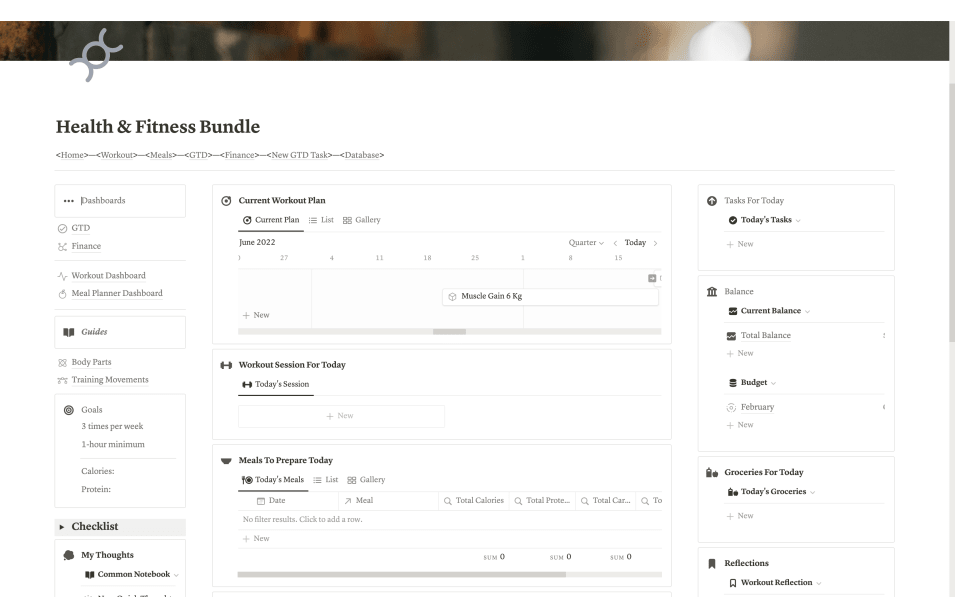The image size is (955, 597).
Task: Select the Current Plan tab
Action: 271,220
